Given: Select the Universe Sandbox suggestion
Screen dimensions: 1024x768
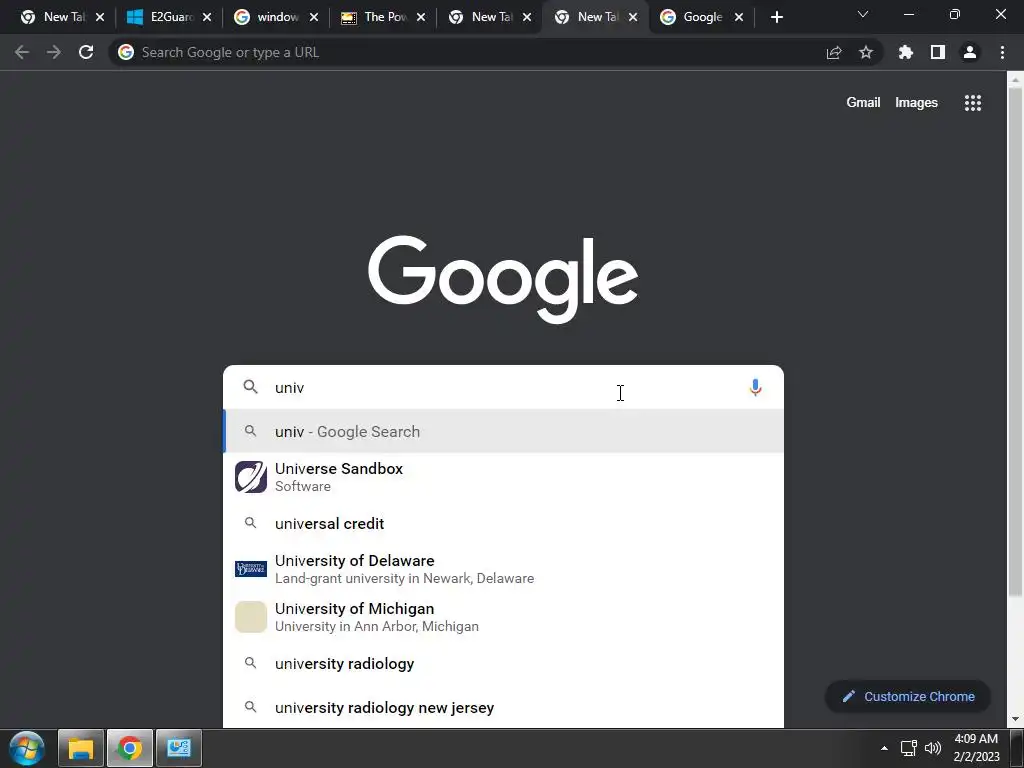Looking at the screenshot, I should pyautogui.click(x=503, y=477).
